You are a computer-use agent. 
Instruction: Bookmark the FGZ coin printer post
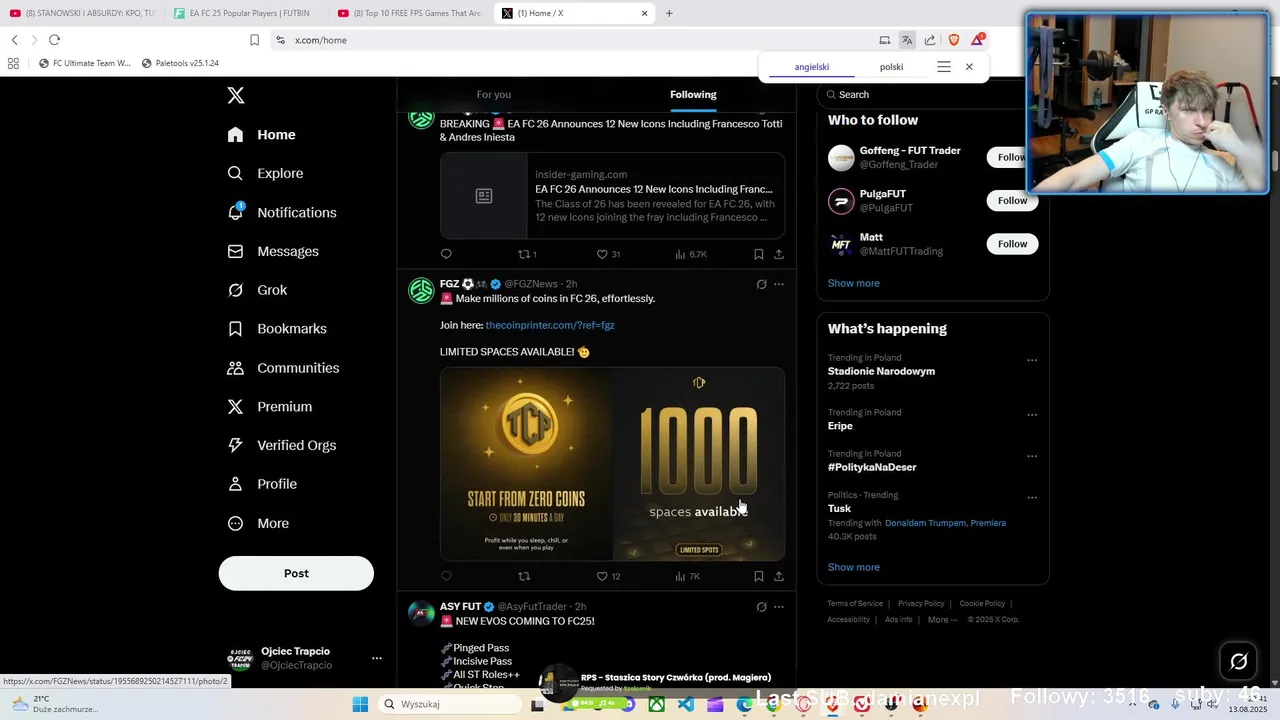pos(758,576)
